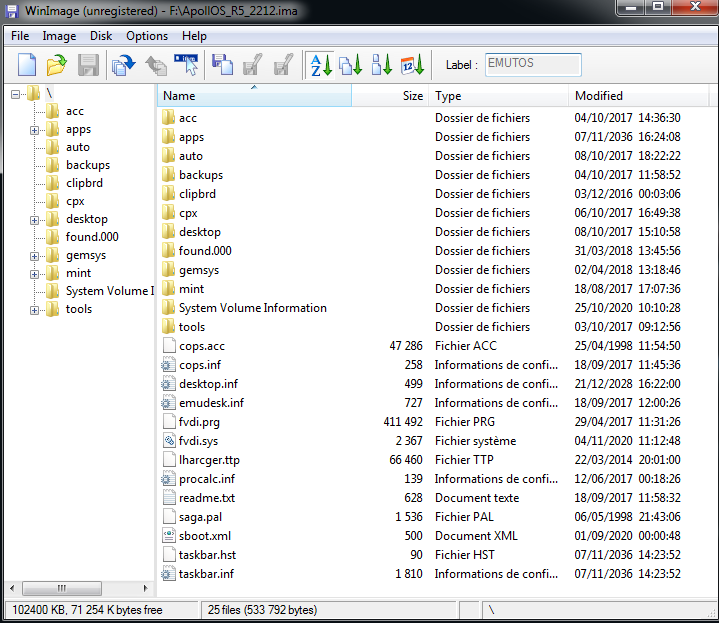
Task: Sort files by date calendar icon
Action: (x=412, y=65)
